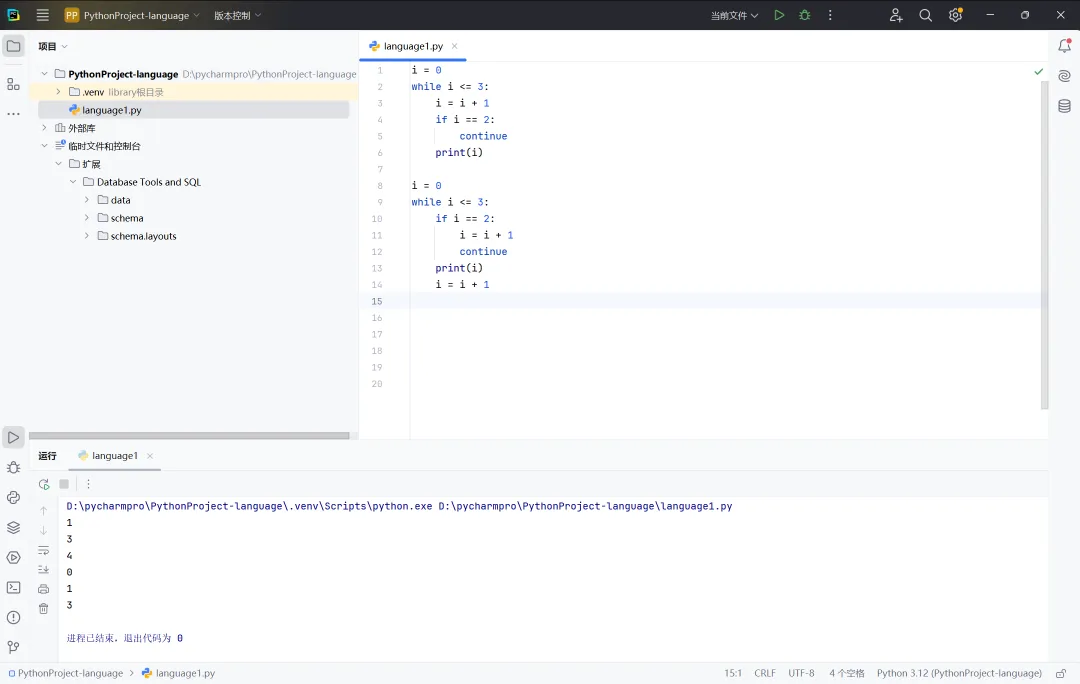Open Run panel more options ellipsis
The width and height of the screenshot is (1080, 684).
(88, 484)
